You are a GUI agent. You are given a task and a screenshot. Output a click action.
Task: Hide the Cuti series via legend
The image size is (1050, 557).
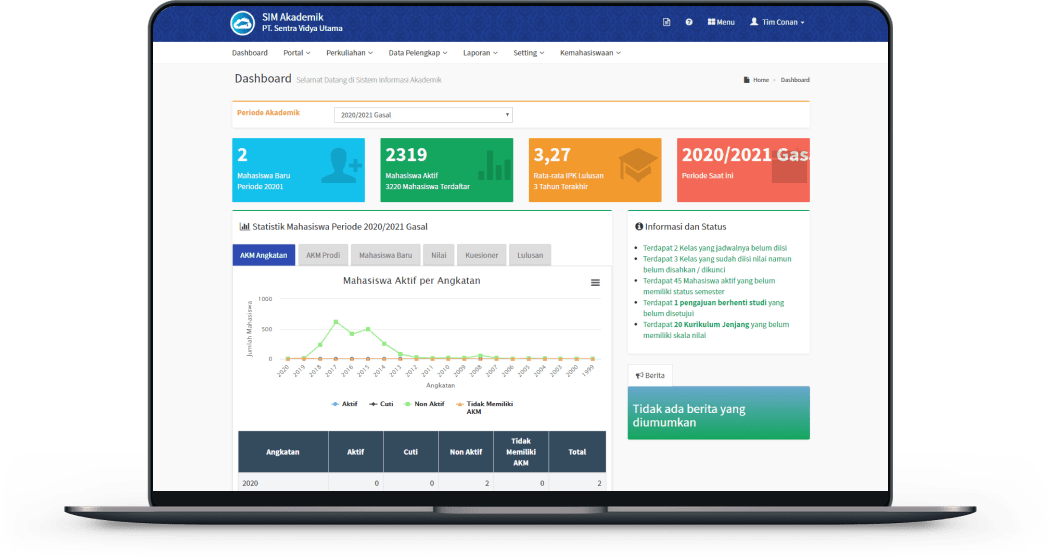(384, 404)
